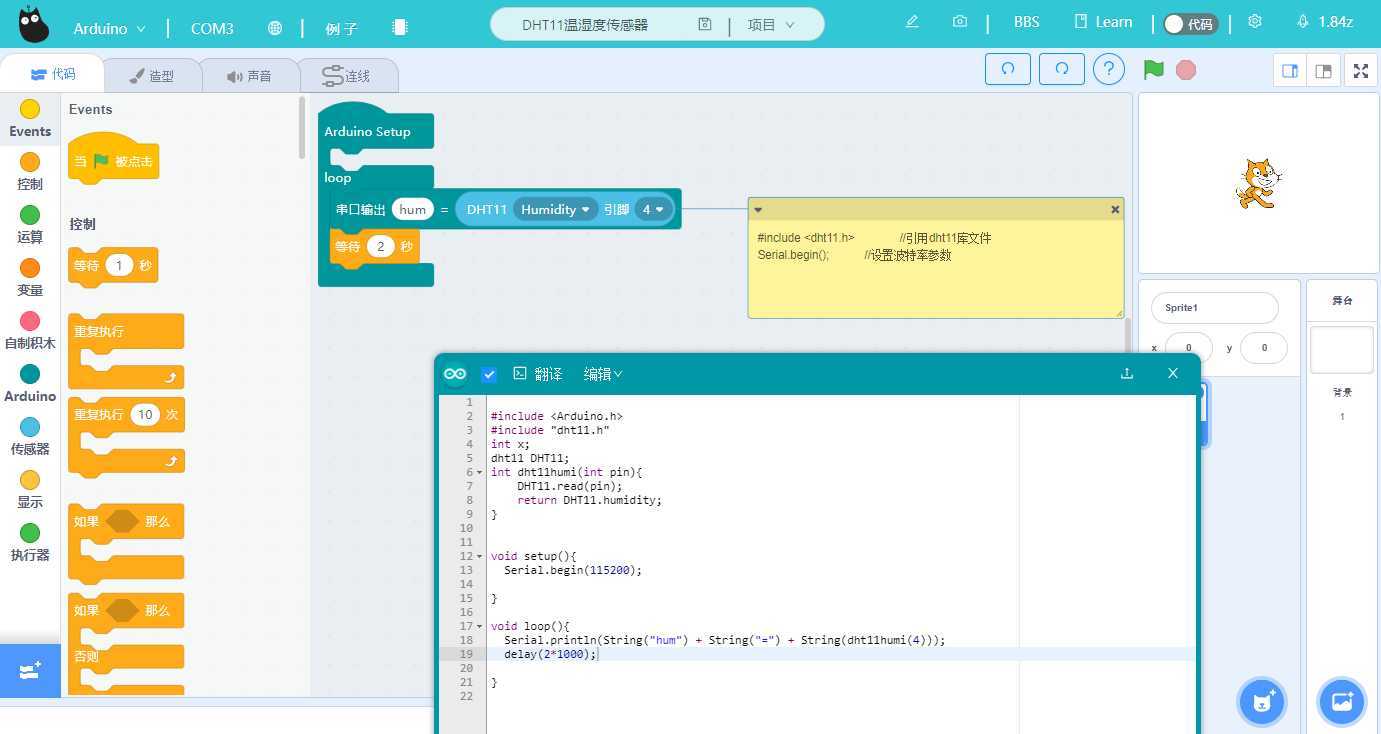Click the 2 seconds value in 等待 block
1381x734 pixels.
pos(380,246)
